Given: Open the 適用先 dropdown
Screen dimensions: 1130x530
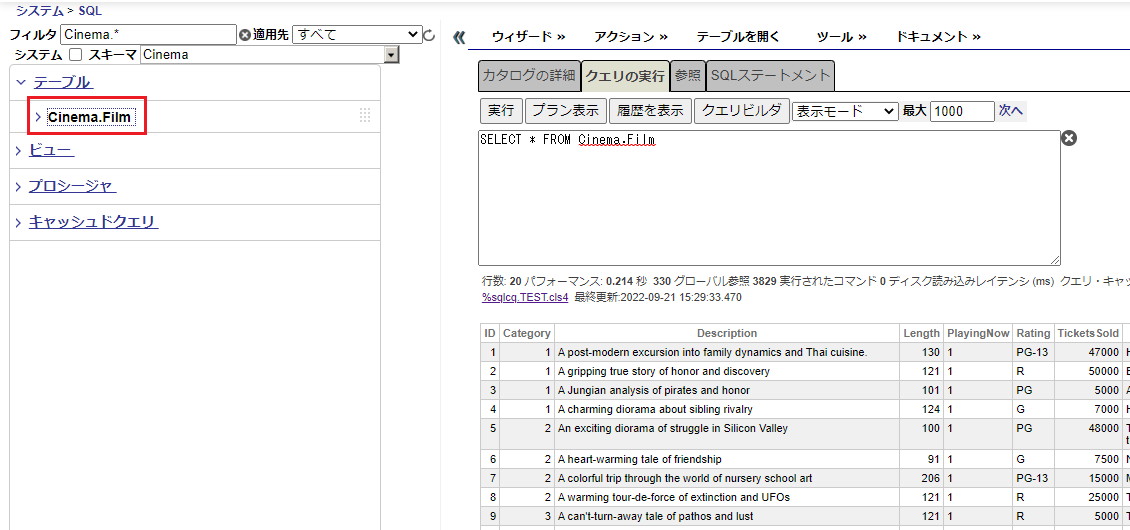Looking at the screenshot, I should click(x=357, y=35).
